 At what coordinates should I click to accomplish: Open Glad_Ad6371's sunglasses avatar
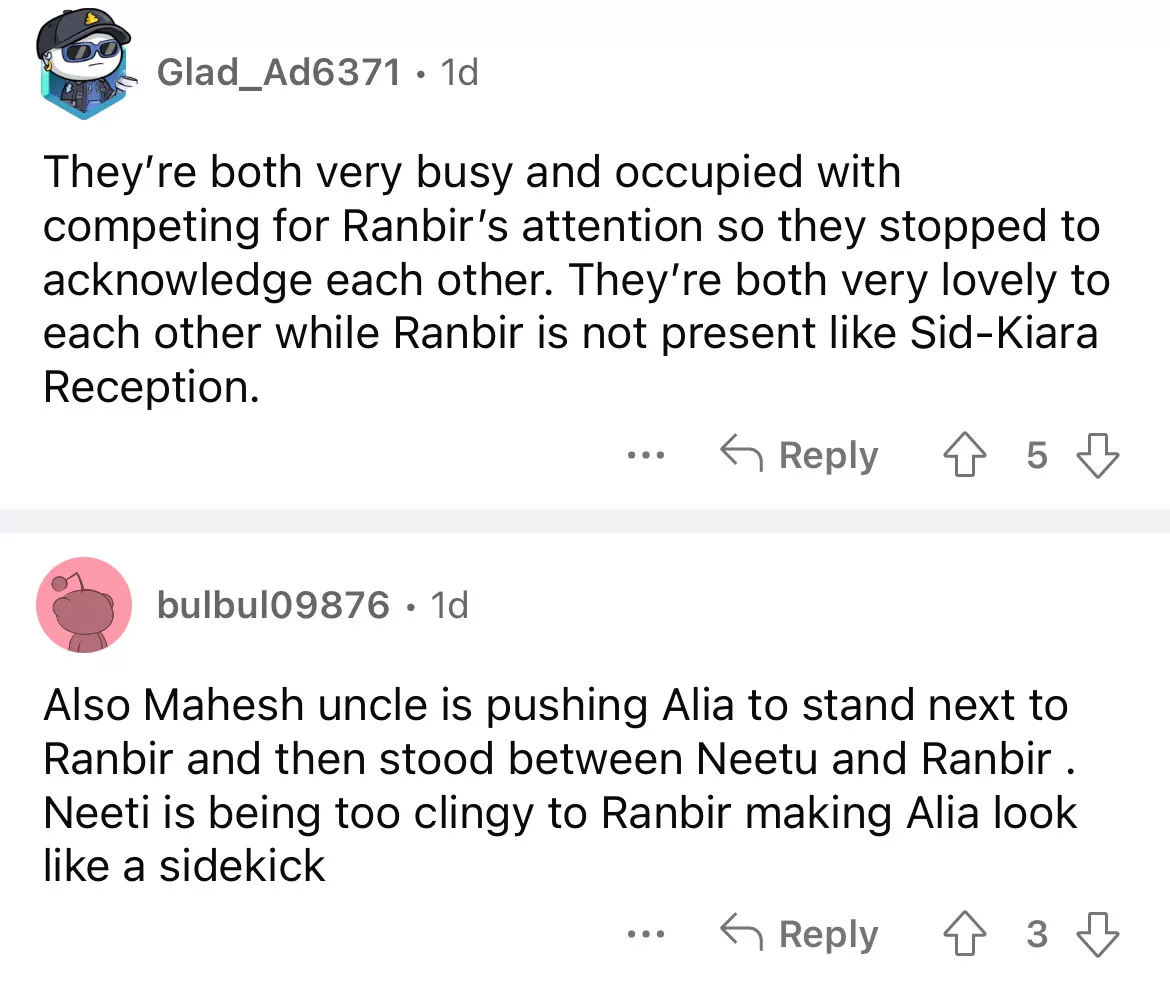[x=82, y=70]
